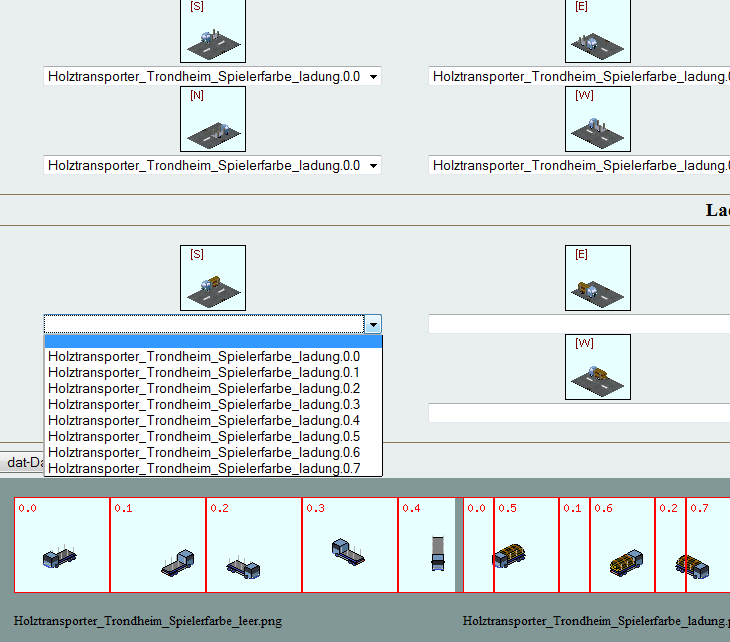
Task: Click the loaded [E] truck preview image
Action: click(597, 278)
